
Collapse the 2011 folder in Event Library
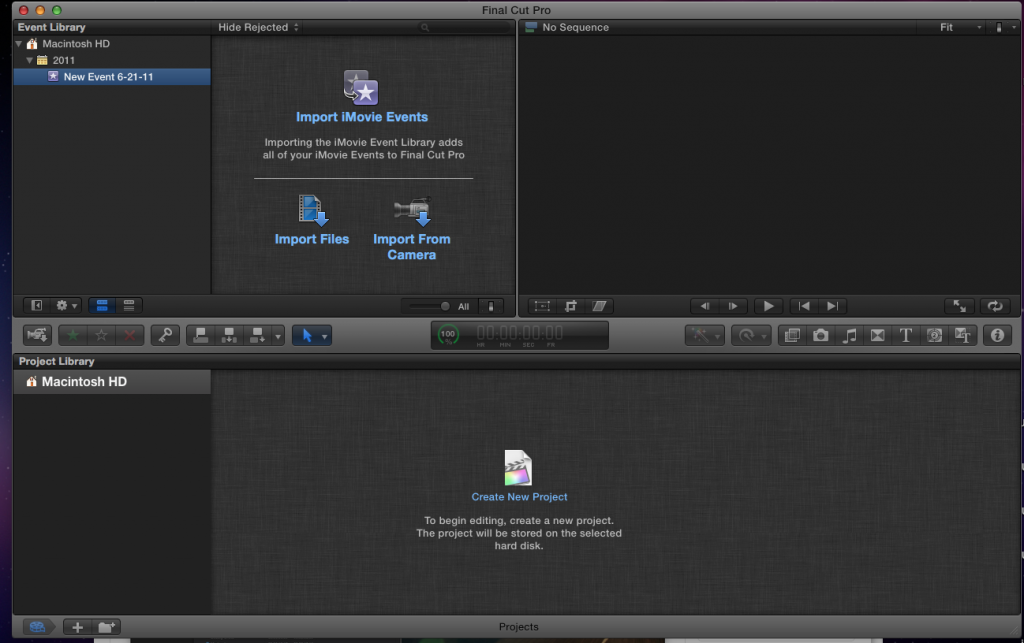click(x=30, y=60)
